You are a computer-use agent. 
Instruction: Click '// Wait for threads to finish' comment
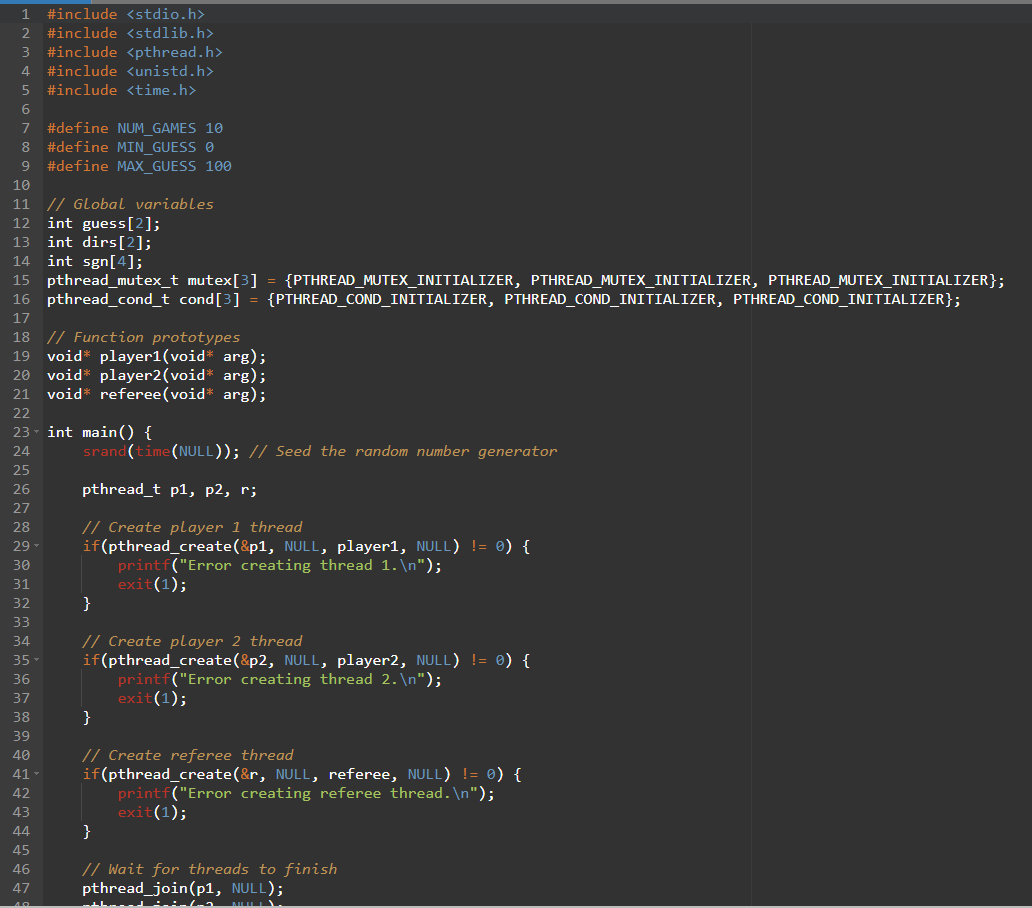tap(209, 869)
